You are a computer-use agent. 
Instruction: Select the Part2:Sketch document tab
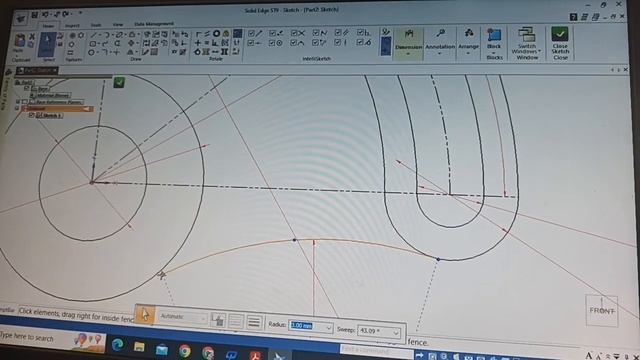pyautogui.click(x=37, y=71)
